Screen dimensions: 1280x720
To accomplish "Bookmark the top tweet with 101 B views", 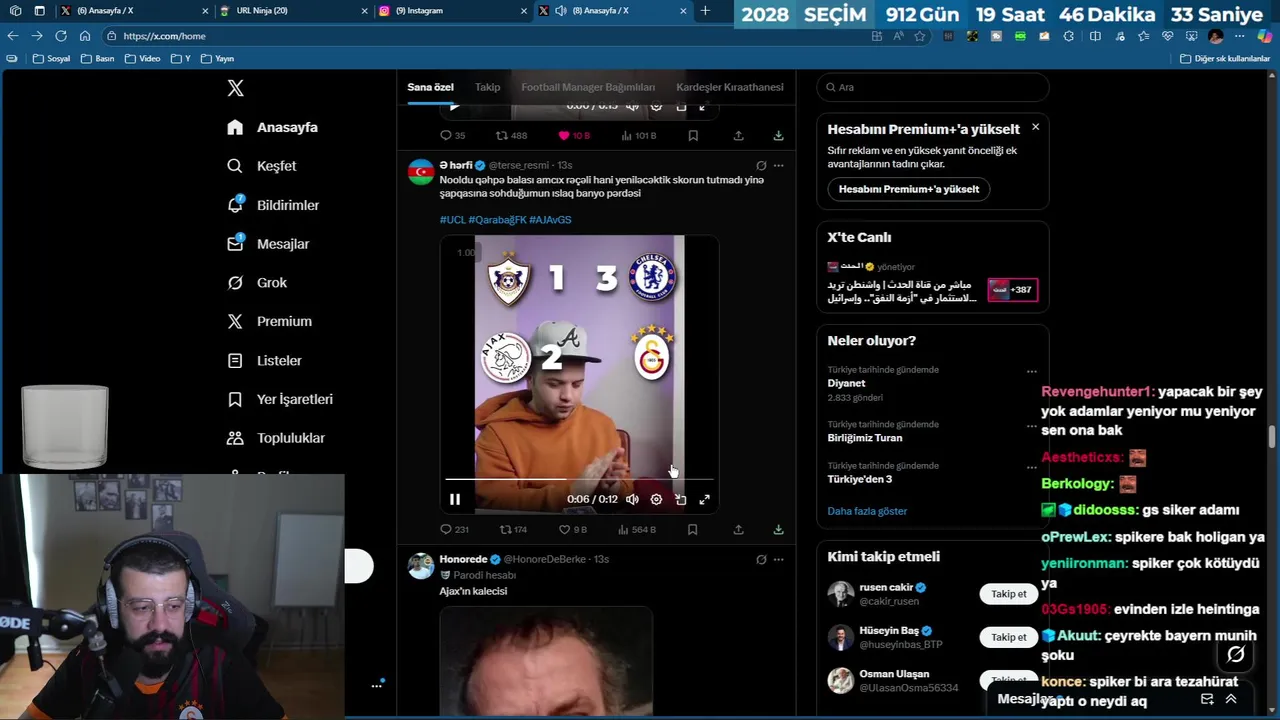I will (x=692, y=135).
